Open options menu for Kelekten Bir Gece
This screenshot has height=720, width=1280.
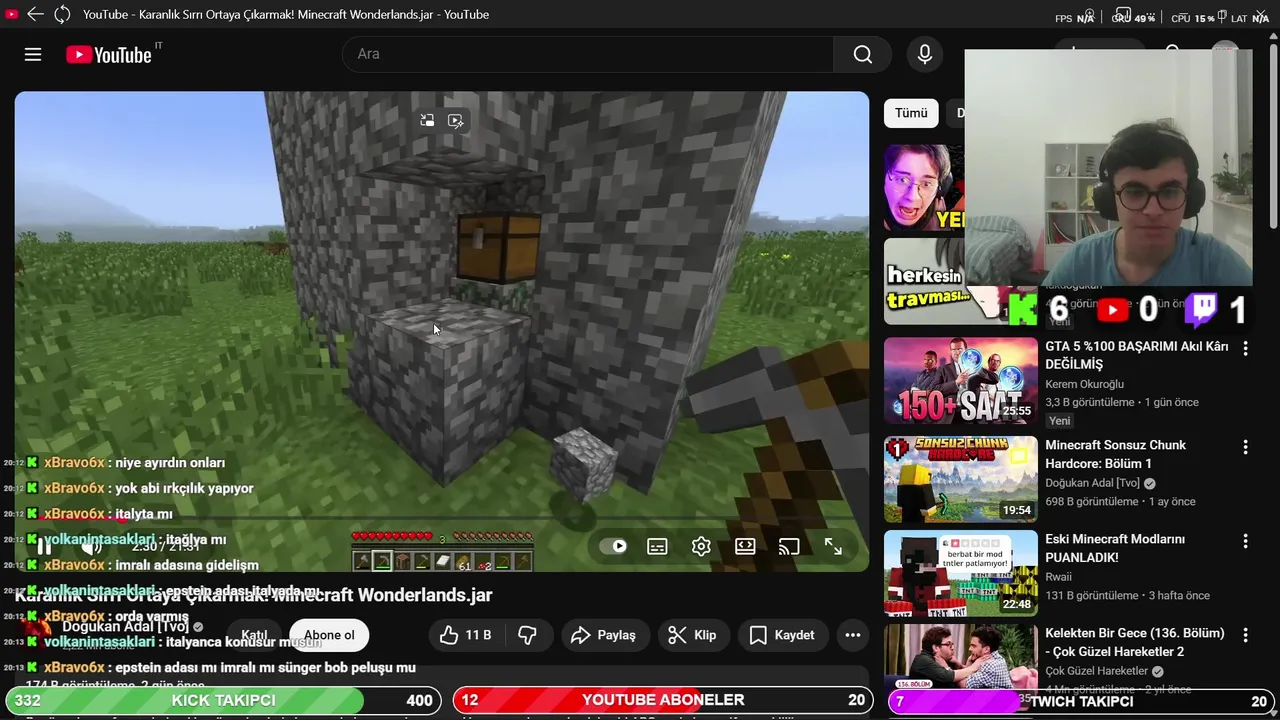coord(1245,635)
